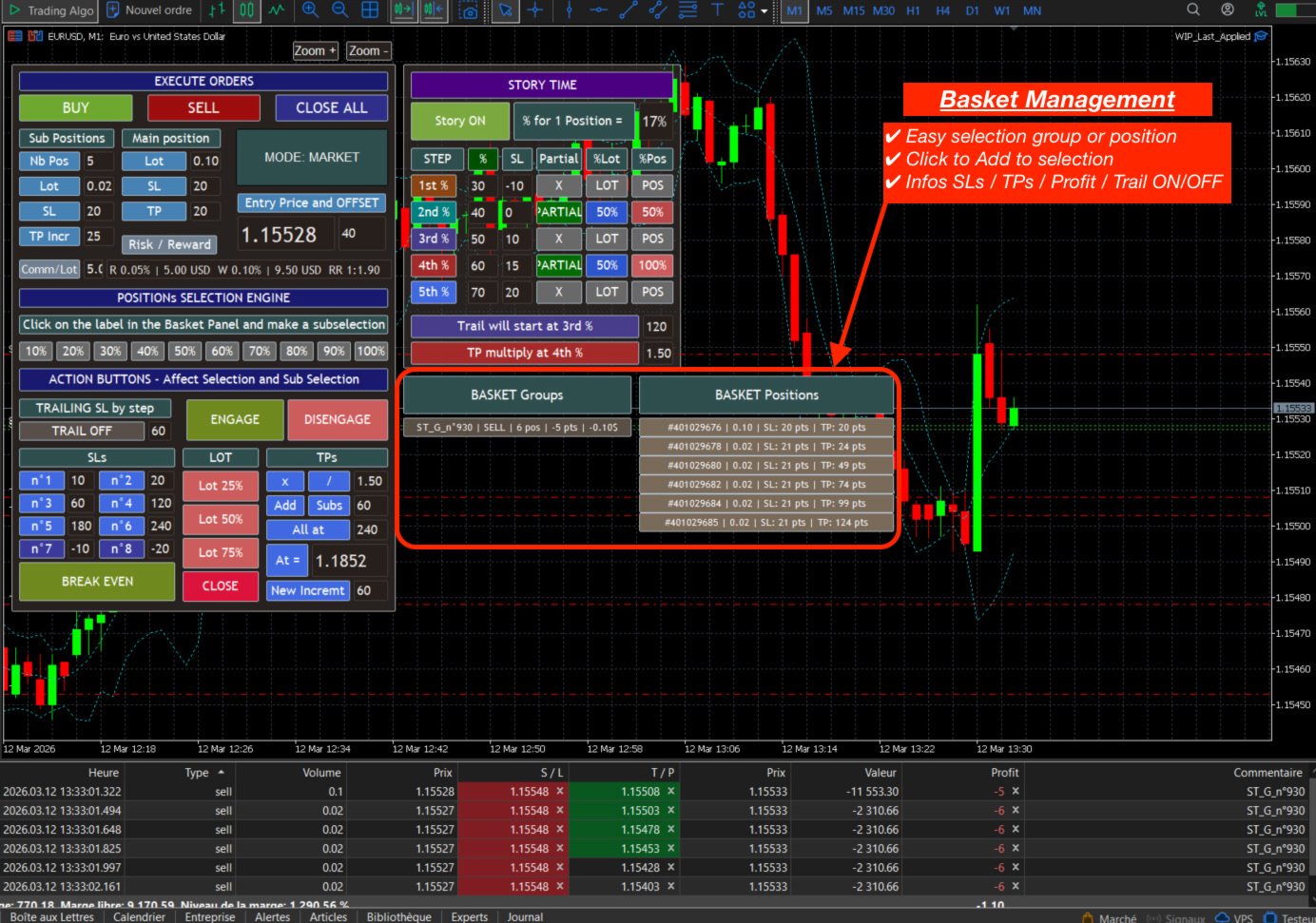The image size is (1316, 923).
Task: Click the Lot 75% button
Action: [x=221, y=552]
